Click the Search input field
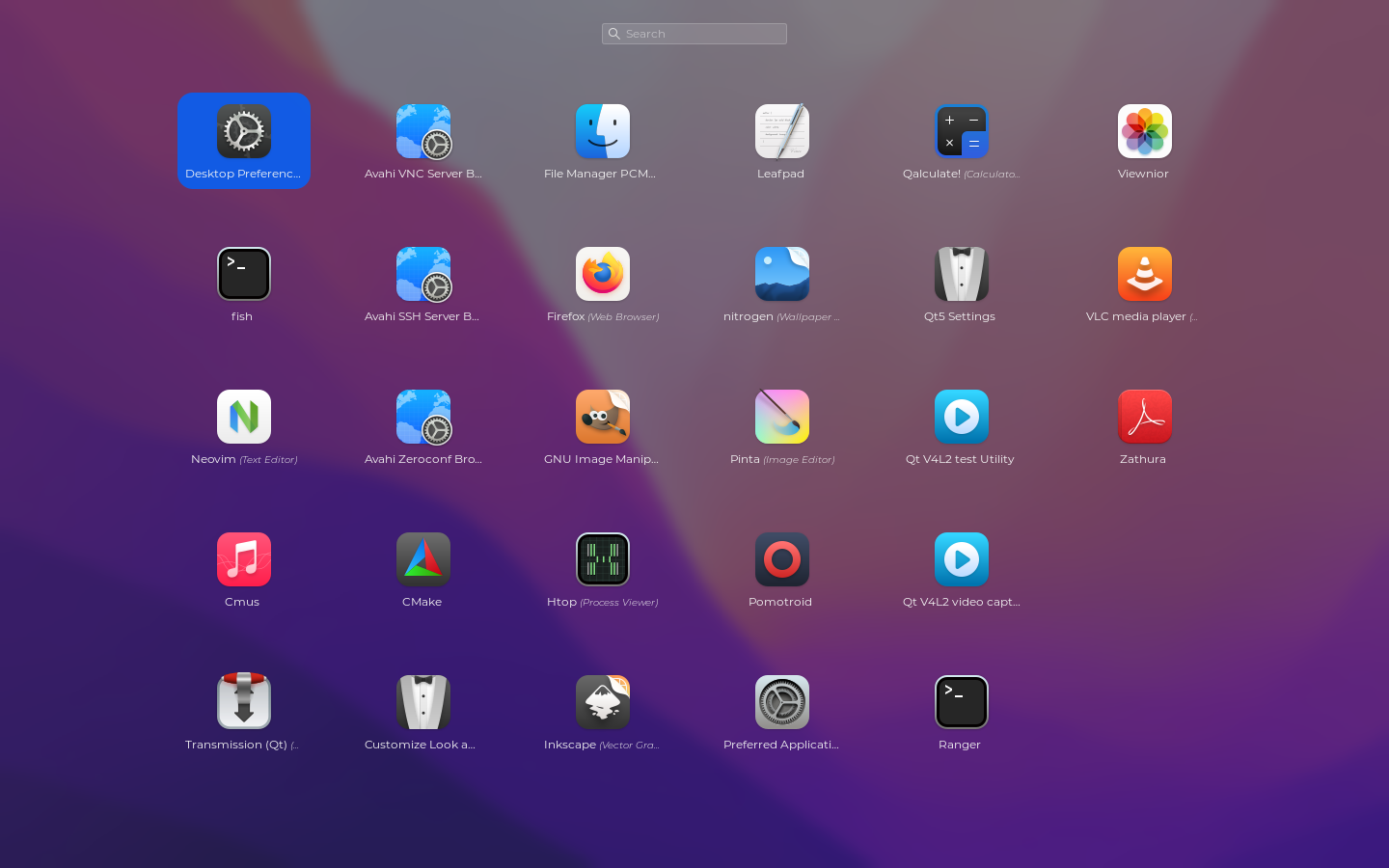The width and height of the screenshot is (1389, 868). pos(694,34)
